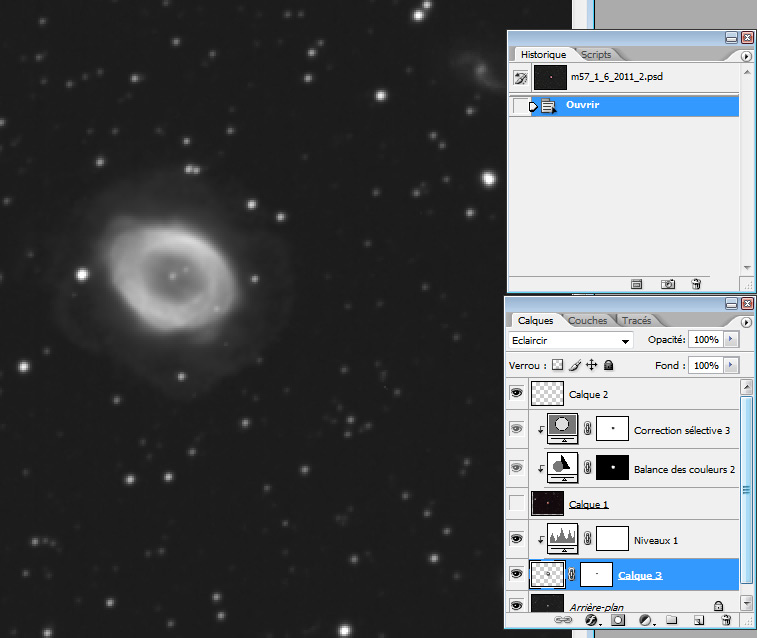Click the Calques panel scroll up arrow
Screen dimensions: 757x638
[x=747, y=387]
